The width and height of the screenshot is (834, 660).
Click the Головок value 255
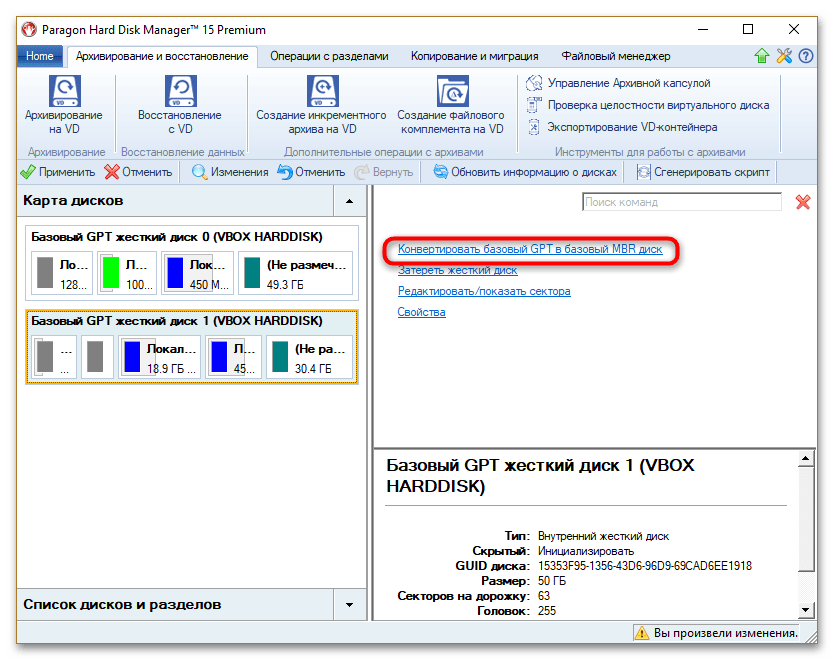point(547,611)
